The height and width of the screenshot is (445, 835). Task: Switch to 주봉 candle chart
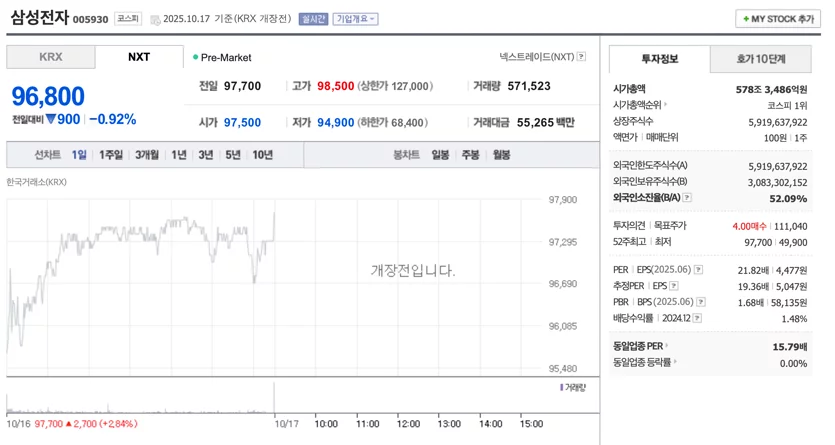[470, 155]
